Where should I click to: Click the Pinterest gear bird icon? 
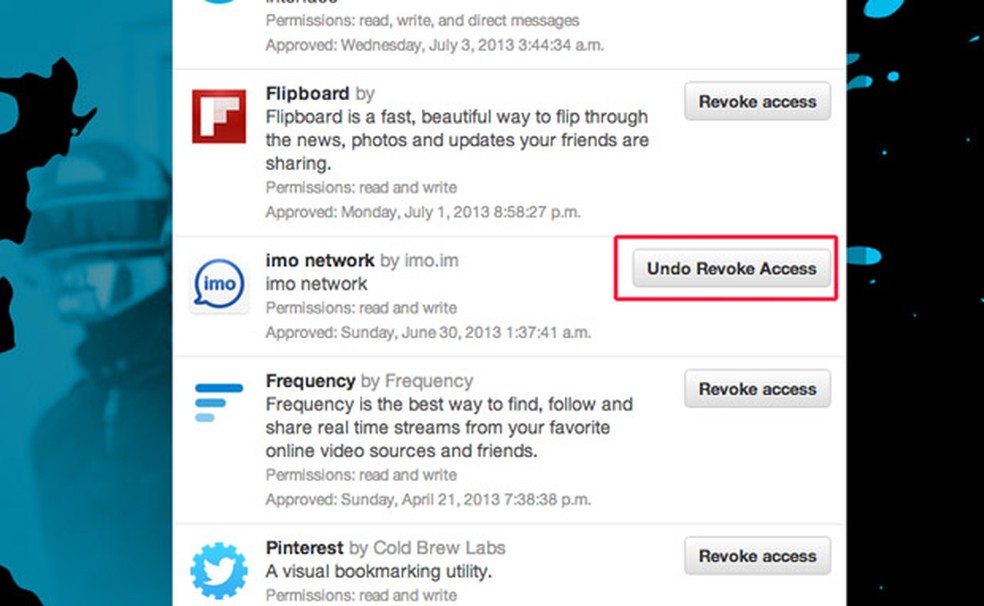218,570
